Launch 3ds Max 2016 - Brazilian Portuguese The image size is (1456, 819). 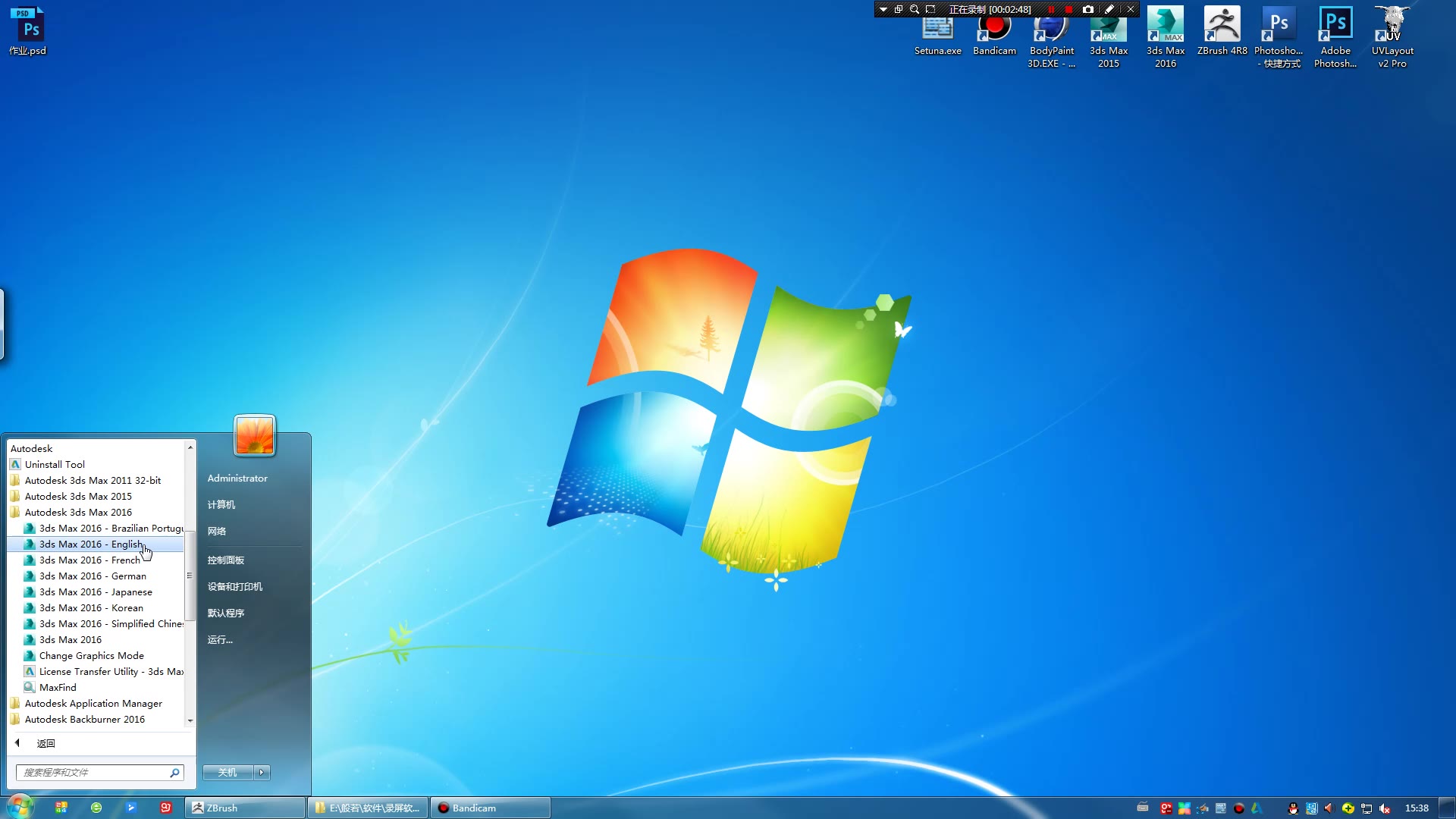click(96, 528)
